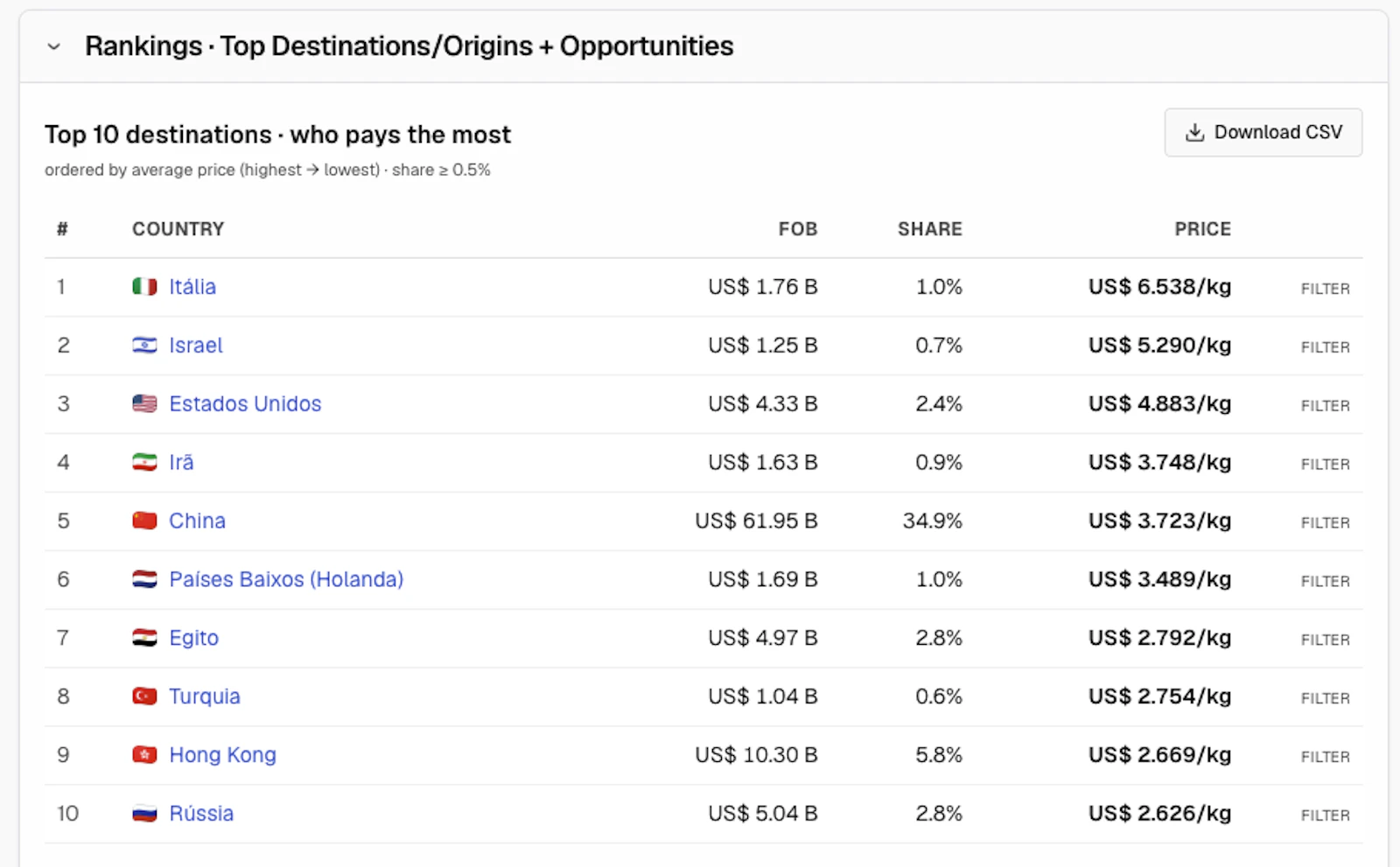This screenshot has width=1400, height=867.
Task: Click the Download CSV button
Action: [x=1263, y=132]
